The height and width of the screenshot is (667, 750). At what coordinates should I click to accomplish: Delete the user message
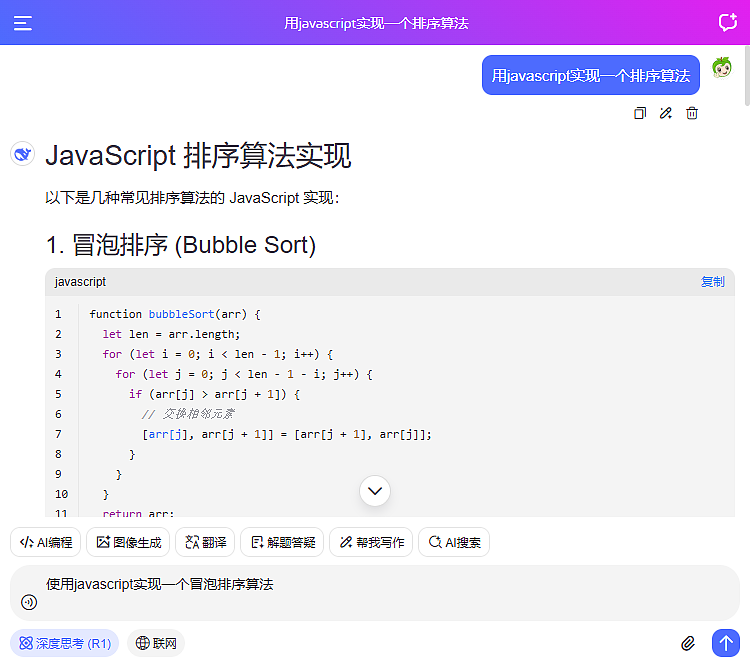click(x=692, y=113)
